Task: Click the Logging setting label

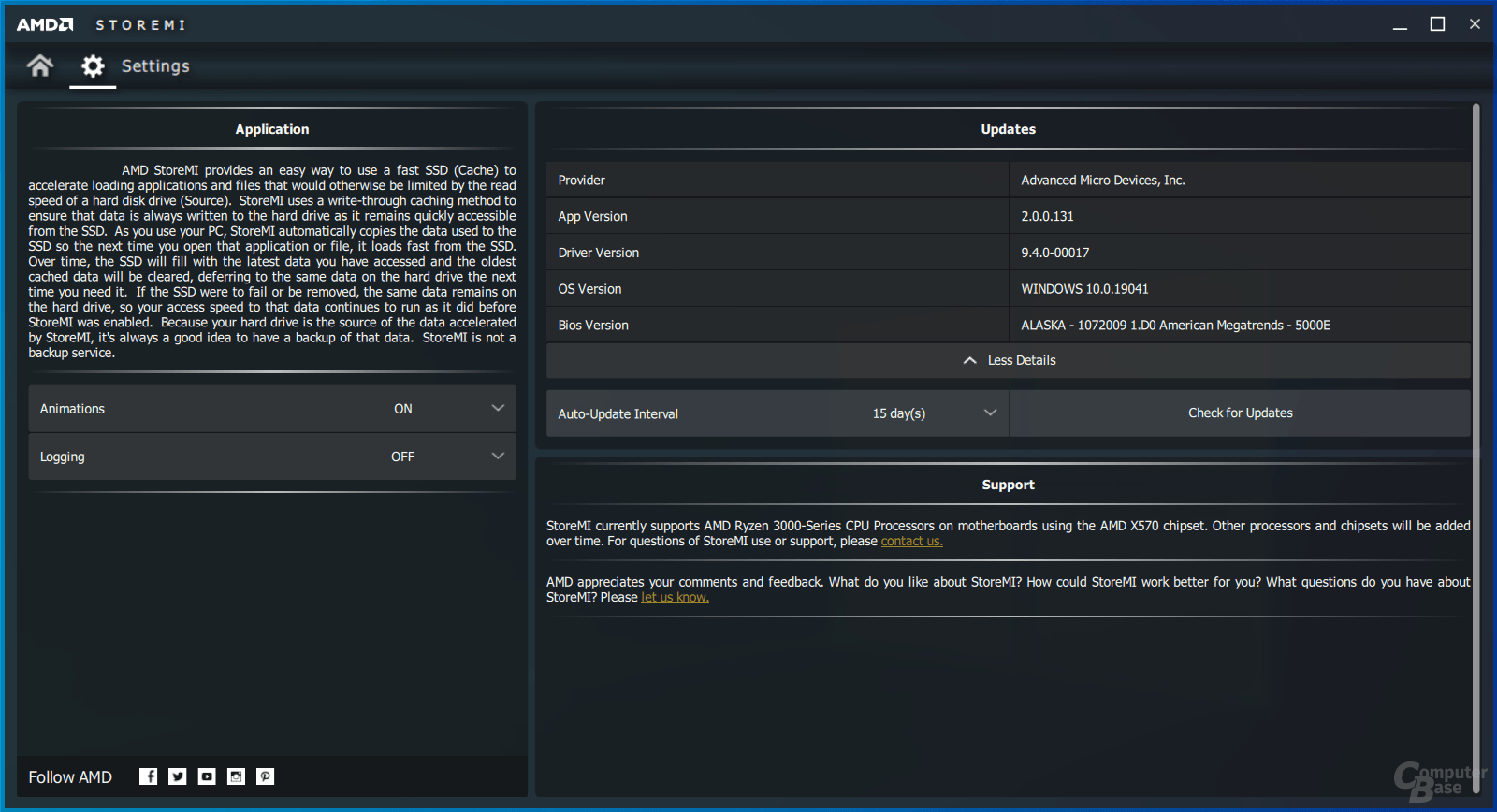Action: (62, 457)
